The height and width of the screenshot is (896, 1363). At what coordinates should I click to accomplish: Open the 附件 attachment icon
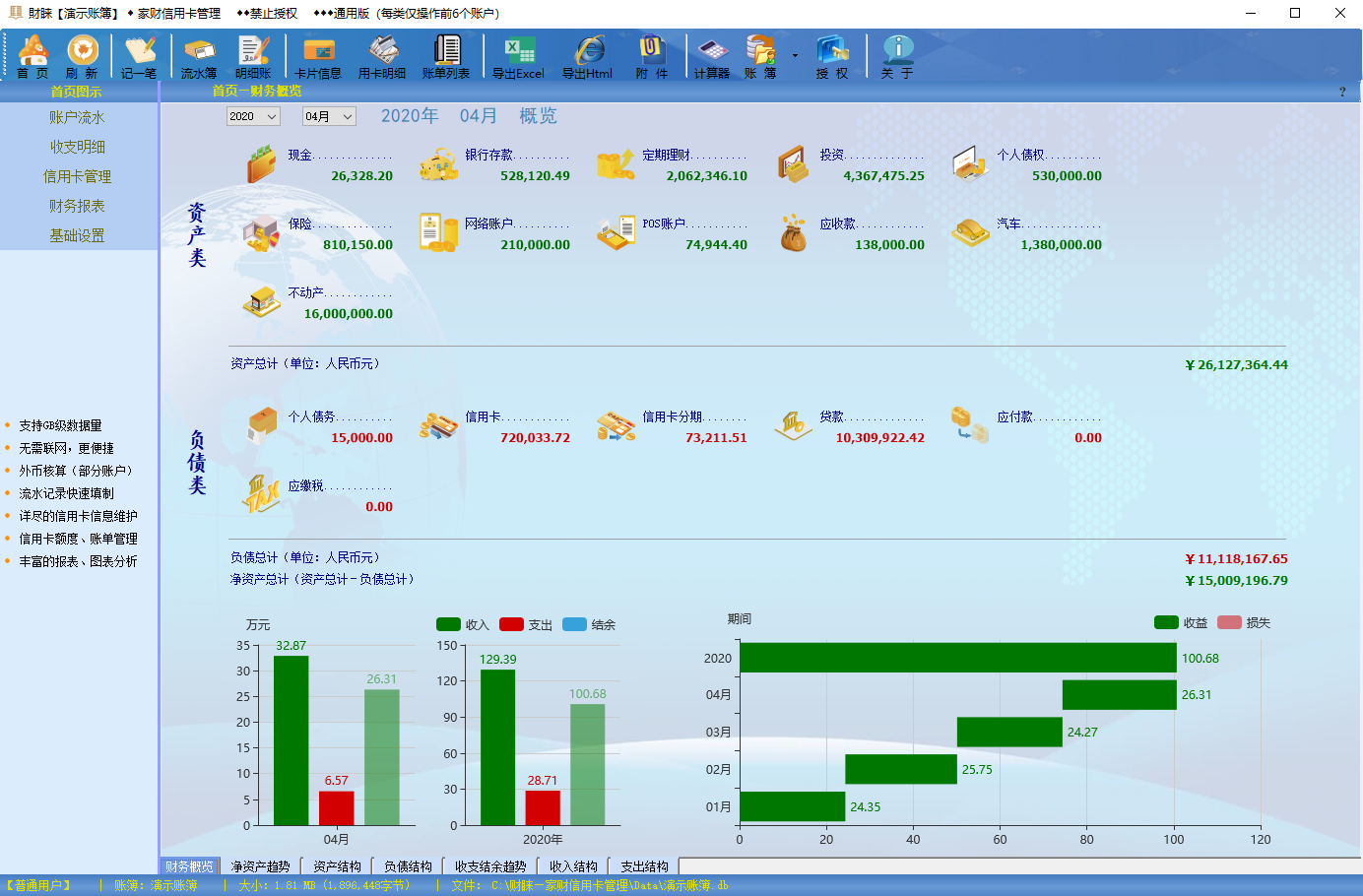point(652,56)
